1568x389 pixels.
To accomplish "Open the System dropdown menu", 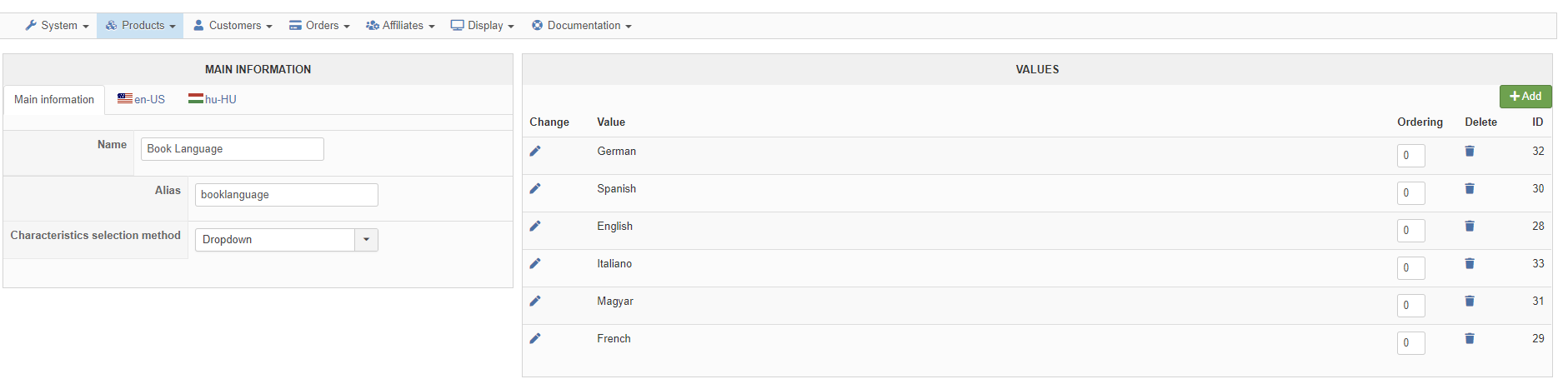I will coord(57,26).
